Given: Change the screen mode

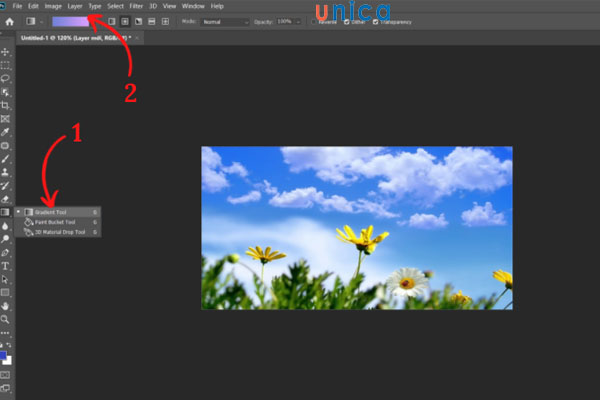Looking at the screenshot, I should pyautogui.click(x=5, y=388).
